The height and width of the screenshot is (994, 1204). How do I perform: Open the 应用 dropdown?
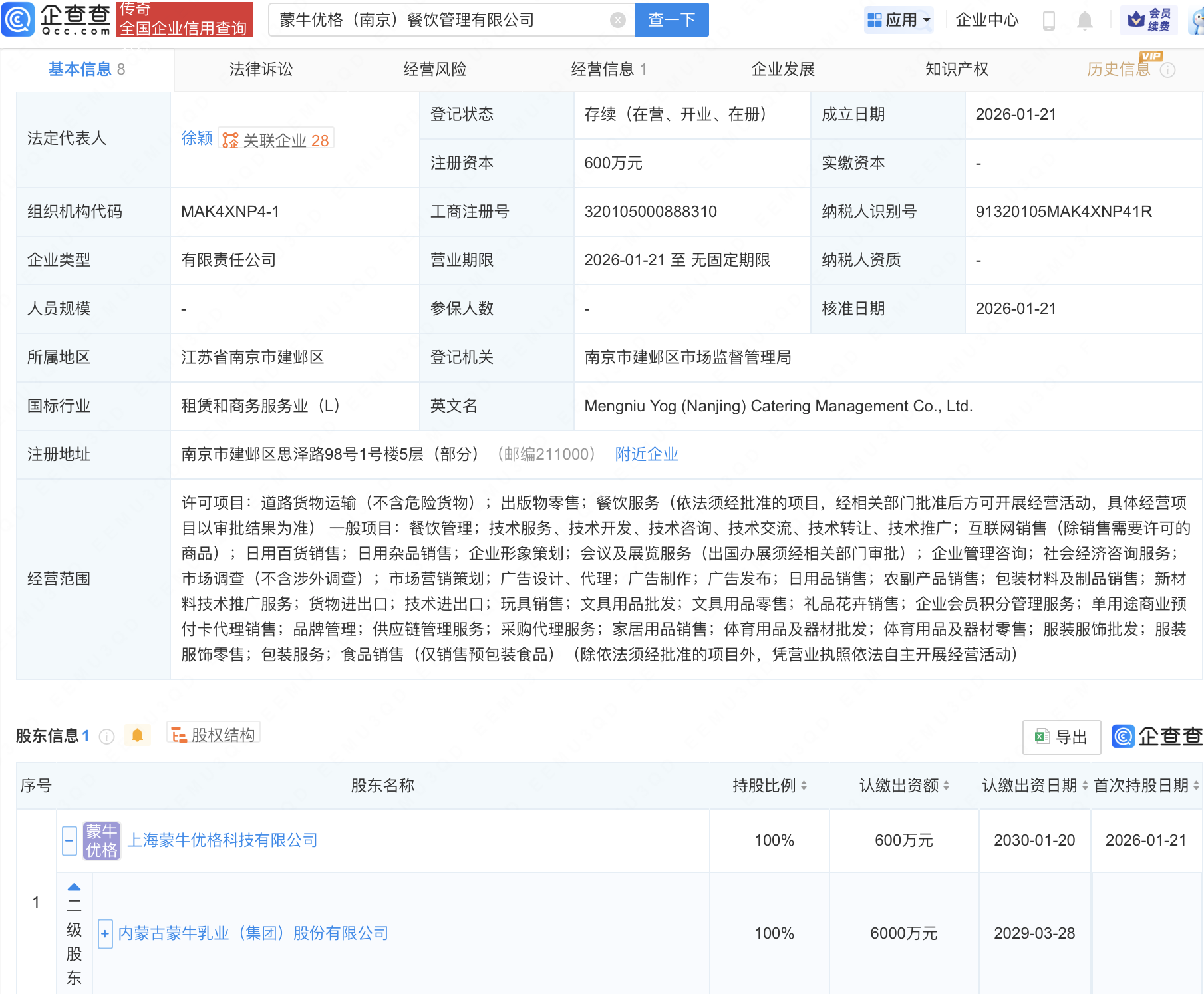click(899, 19)
